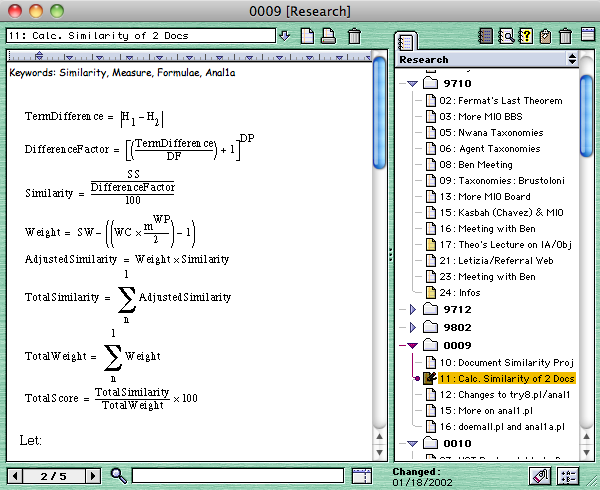
Task: Collapse the 9710 folder
Action: click(x=412, y=83)
